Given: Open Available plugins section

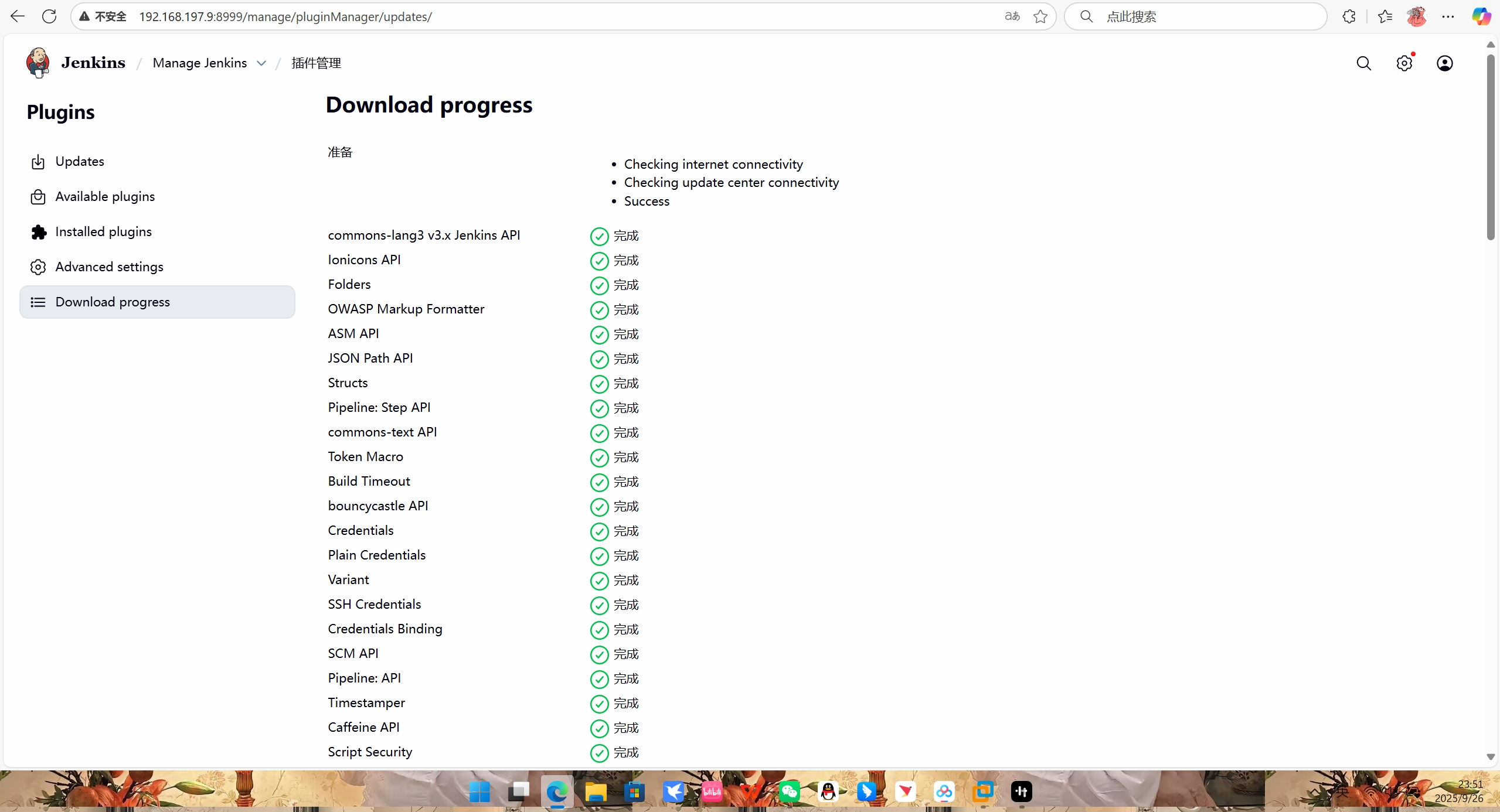Looking at the screenshot, I should 157,197.
